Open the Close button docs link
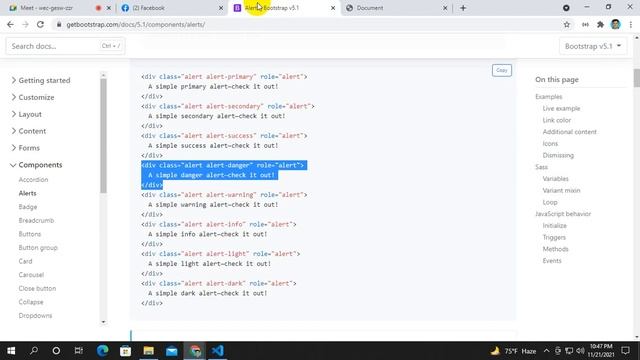 pyautogui.click(x=37, y=289)
